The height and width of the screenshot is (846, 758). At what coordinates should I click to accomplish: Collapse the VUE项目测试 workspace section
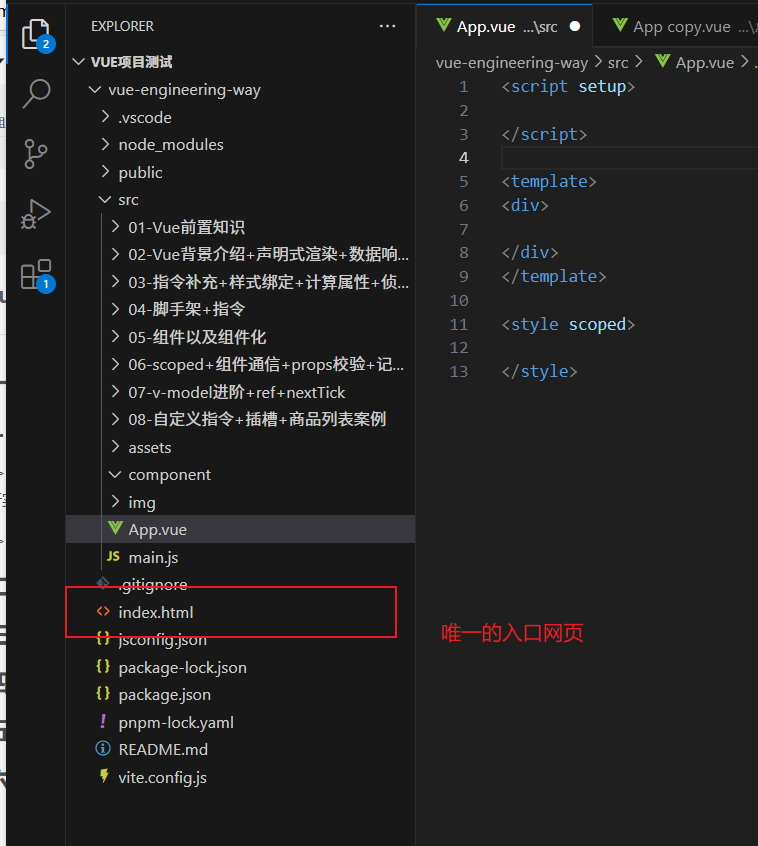(x=79, y=62)
